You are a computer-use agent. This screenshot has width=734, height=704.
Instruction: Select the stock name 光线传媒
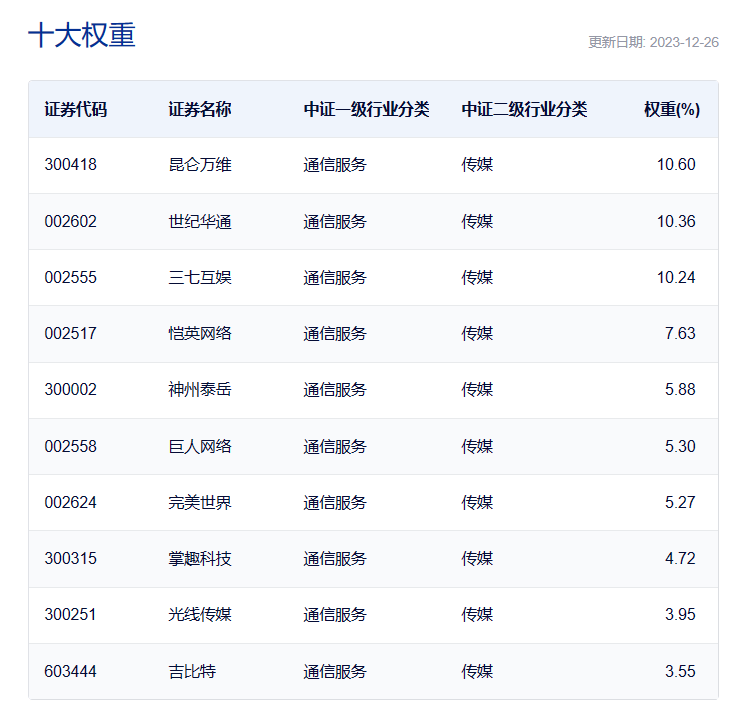(x=200, y=615)
